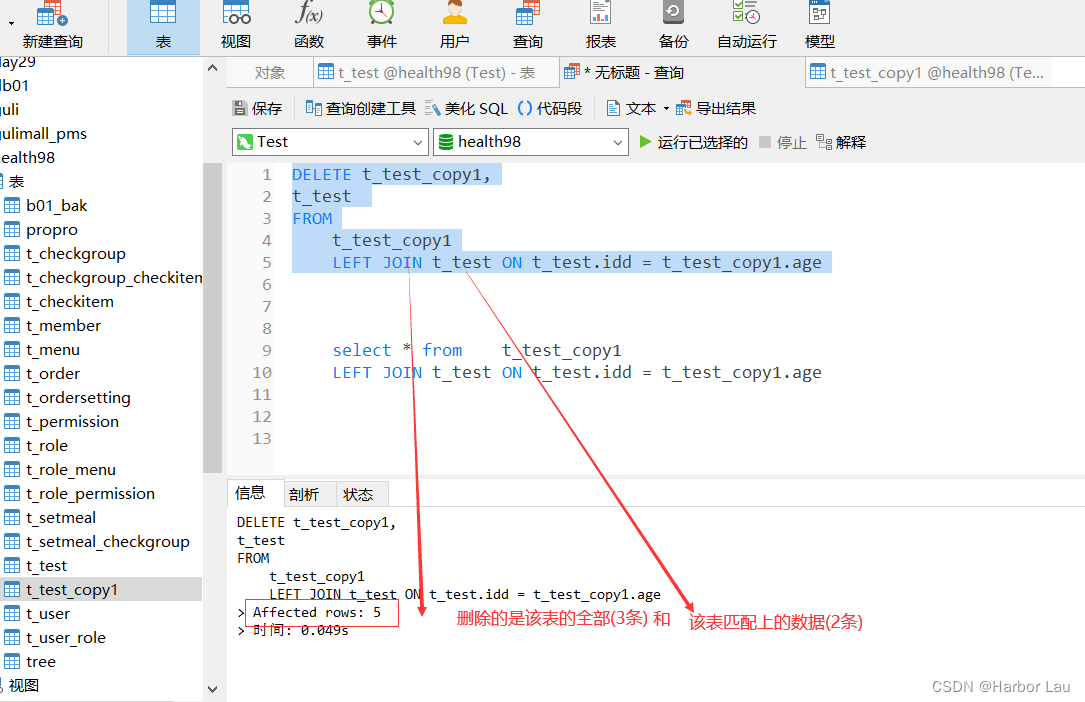Click the t_checkgroup_checkitem table icon
Screen dimensions: 1085x702
(x=12, y=278)
